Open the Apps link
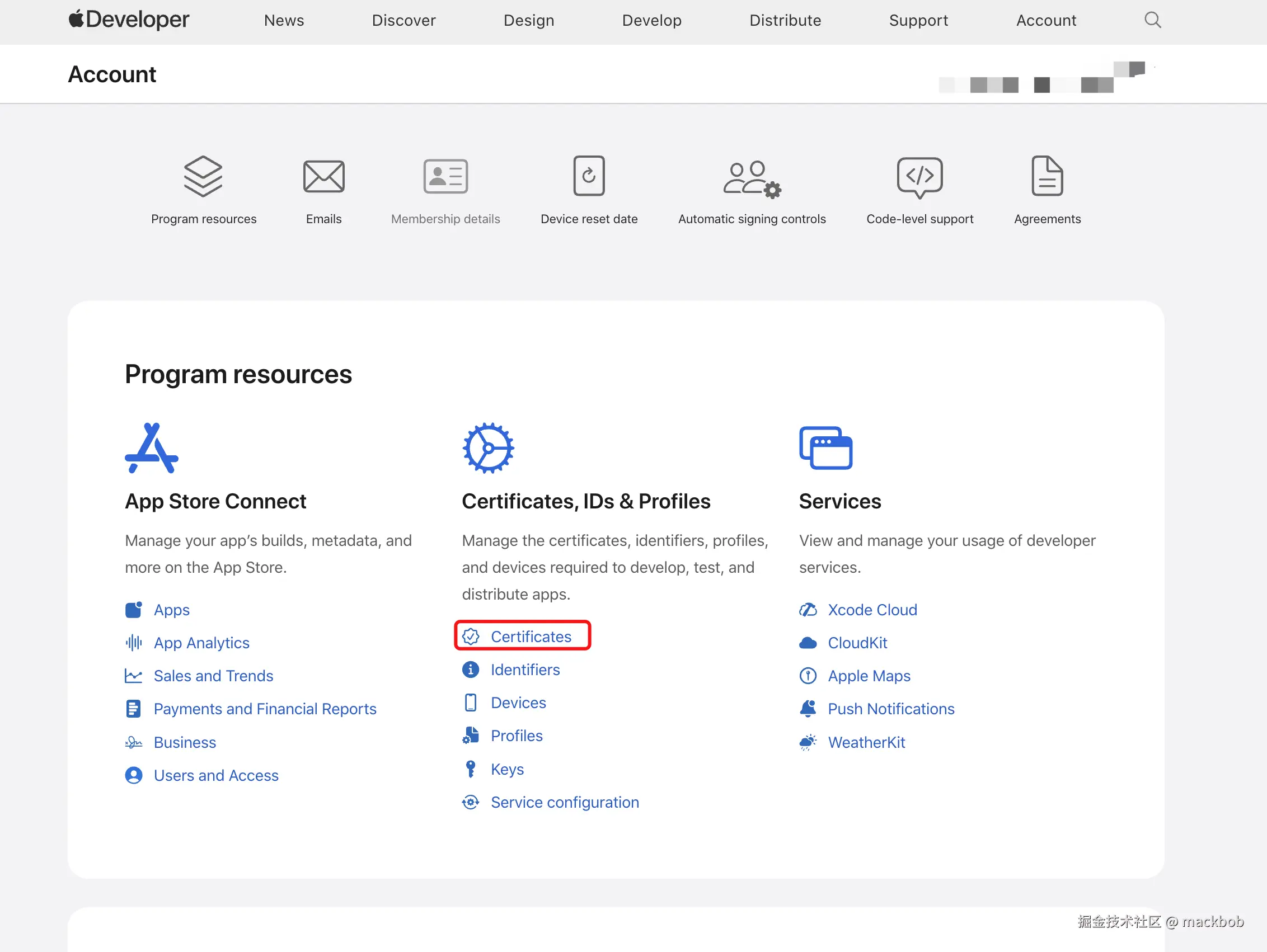The width and height of the screenshot is (1267, 952). point(172,610)
